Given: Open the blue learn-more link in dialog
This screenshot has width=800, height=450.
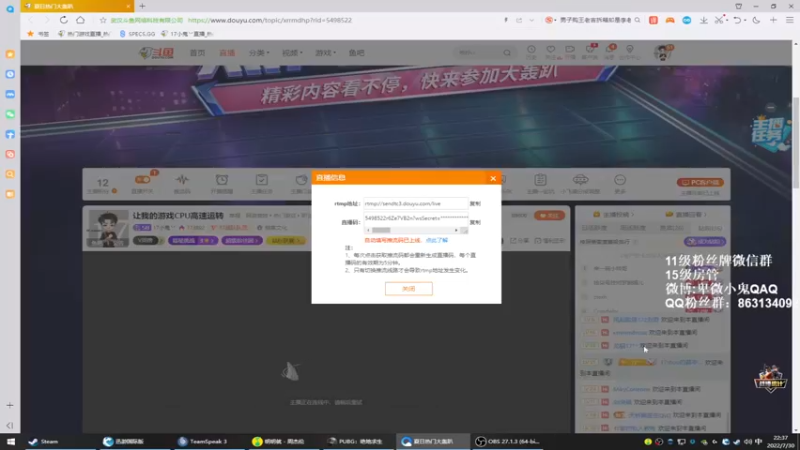Looking at the screenshot, I should pyautogui.click(x=437, y=240).
